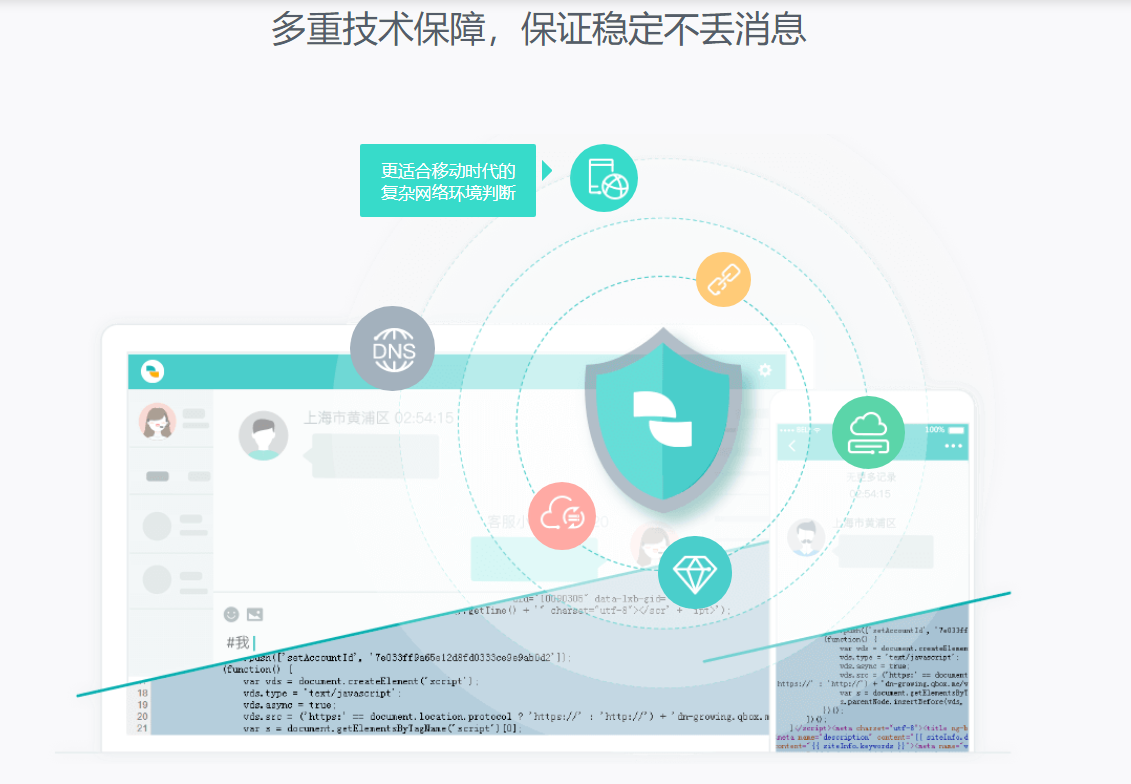The height and width of the screenshot is (784, 1131).
Task: Click the image attachment icon
Action: (x=255, y=614)
